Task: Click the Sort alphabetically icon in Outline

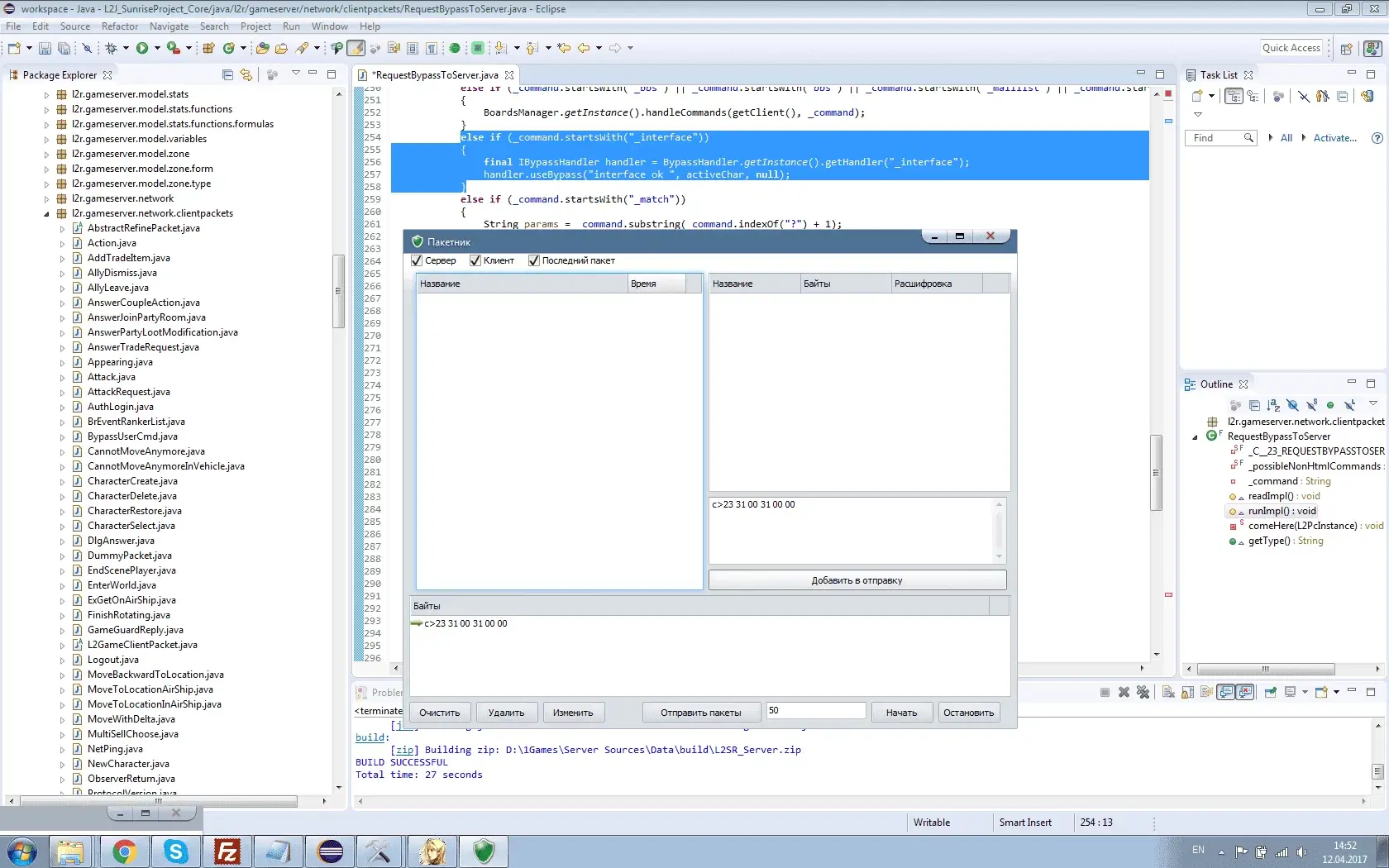Action: (1273, 405)
